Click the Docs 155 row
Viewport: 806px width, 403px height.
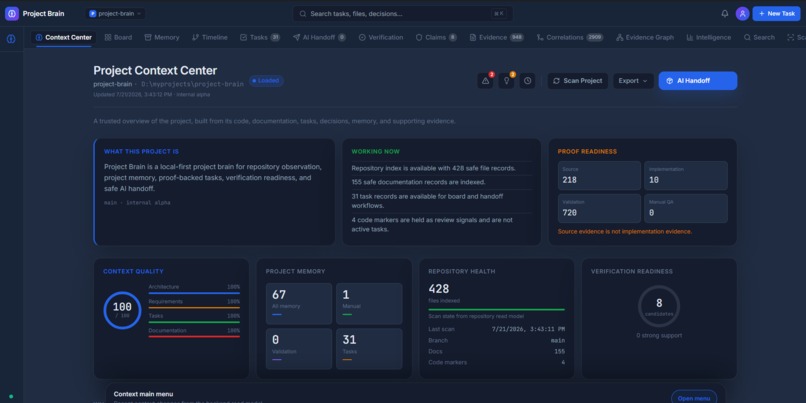pos(497,352)
